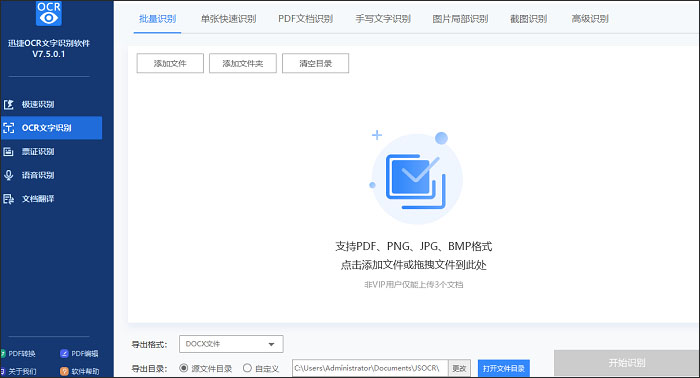Open the PDF编辑 link
This screenshot has height=378, width=700.
(85, 354)
